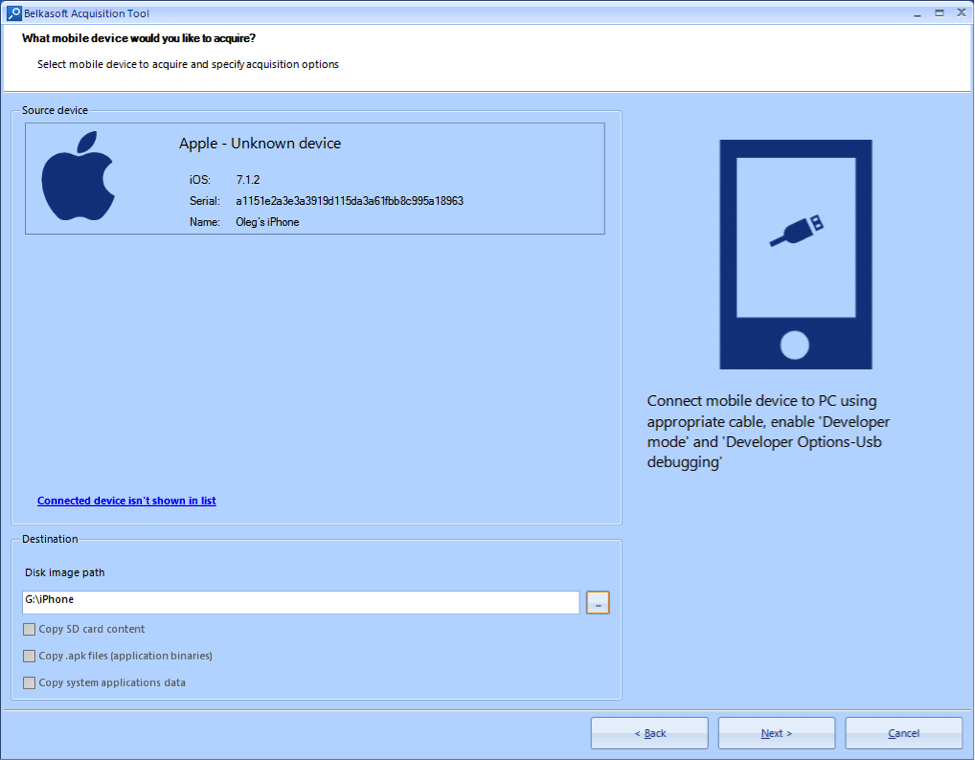Click the home button circle on the phone graphic

[x=795, y=345]
